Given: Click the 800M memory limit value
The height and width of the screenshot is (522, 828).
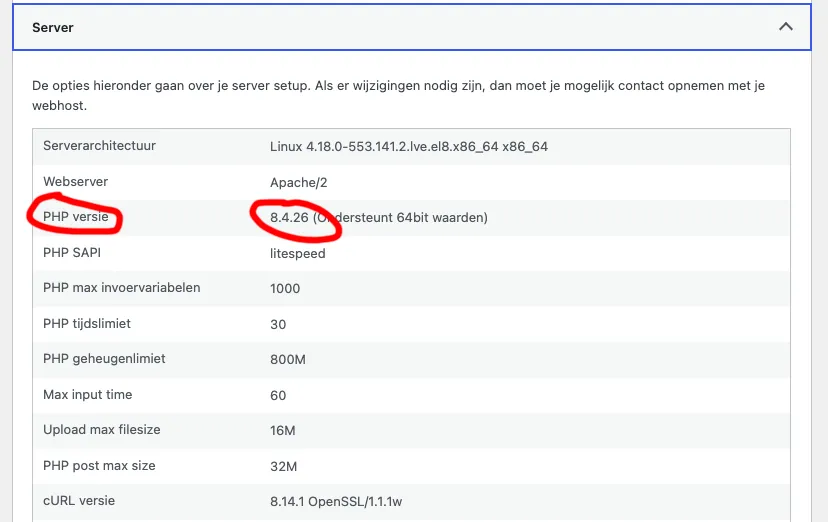Looking at the screenshot, I should pos(288,359).
